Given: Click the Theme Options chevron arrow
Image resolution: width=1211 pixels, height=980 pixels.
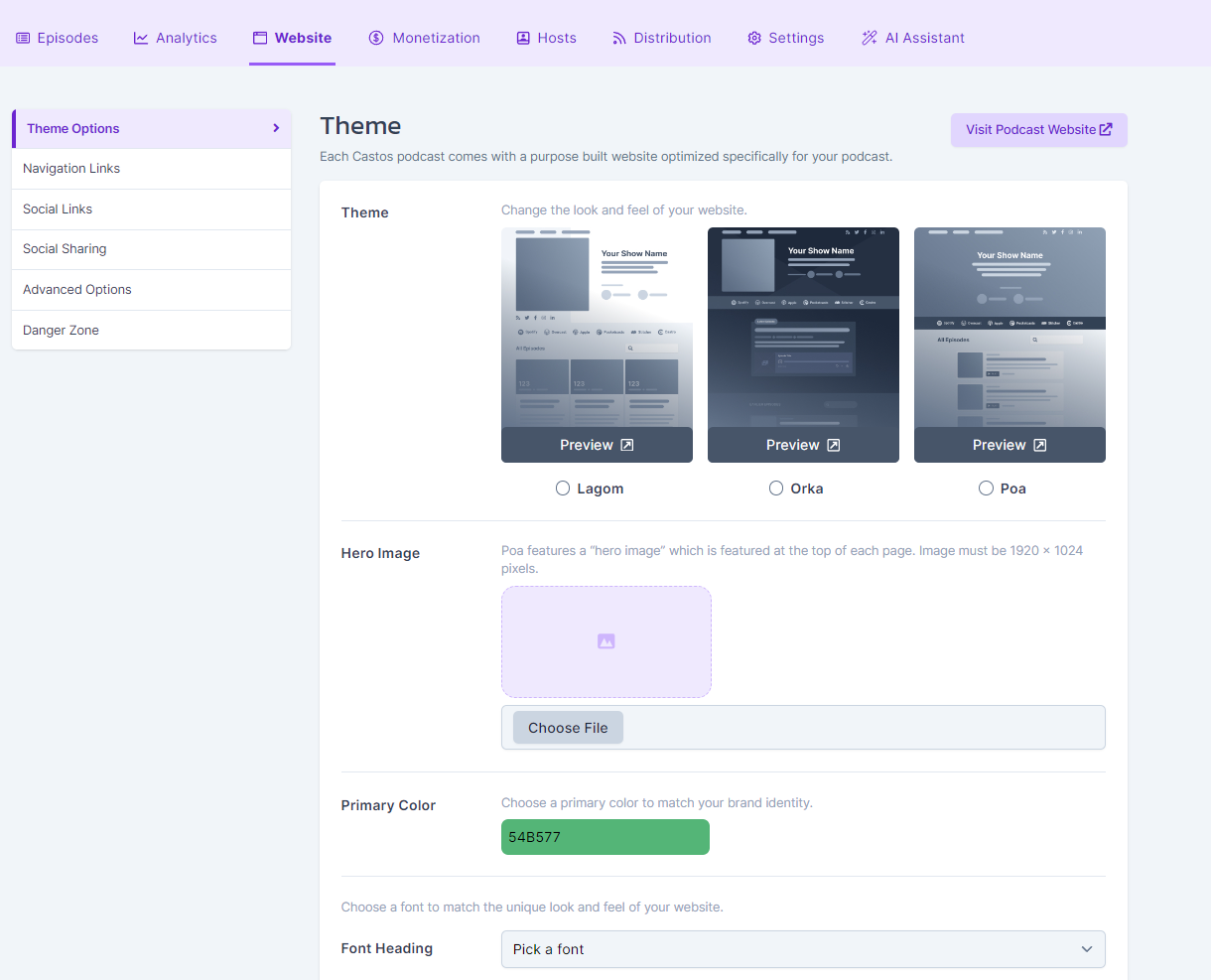Looking at the screenshot, I should tap(276, 128).
